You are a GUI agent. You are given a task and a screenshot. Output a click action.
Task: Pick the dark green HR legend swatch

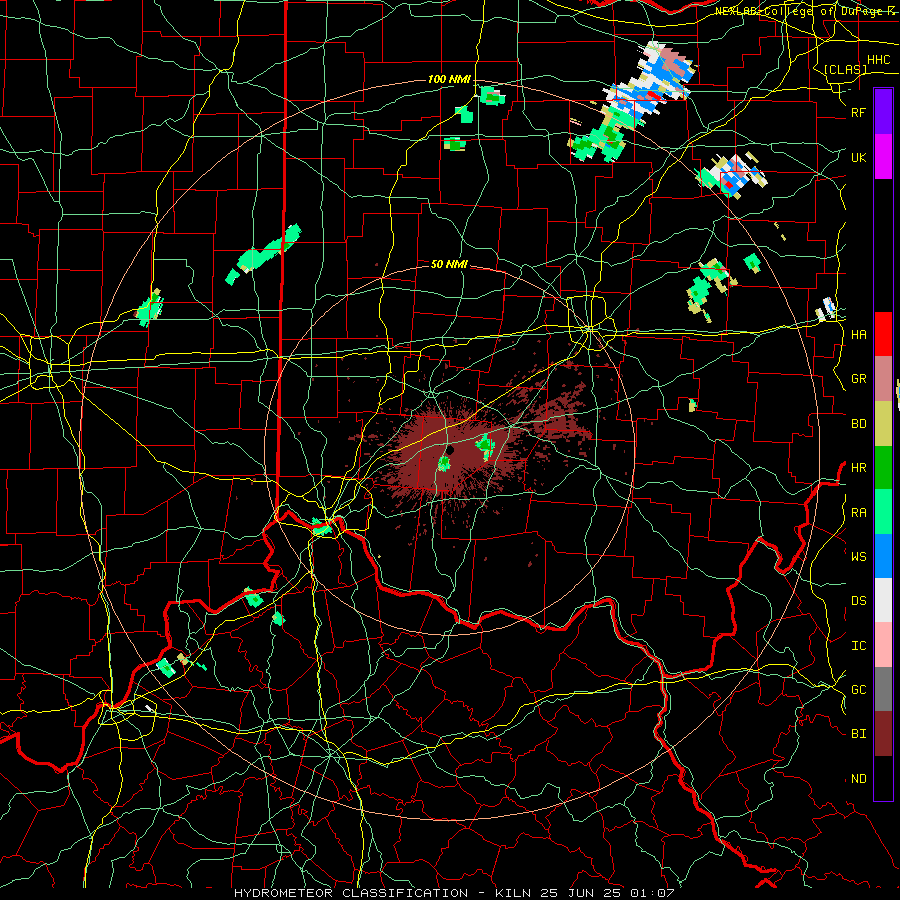click(883, 468)
